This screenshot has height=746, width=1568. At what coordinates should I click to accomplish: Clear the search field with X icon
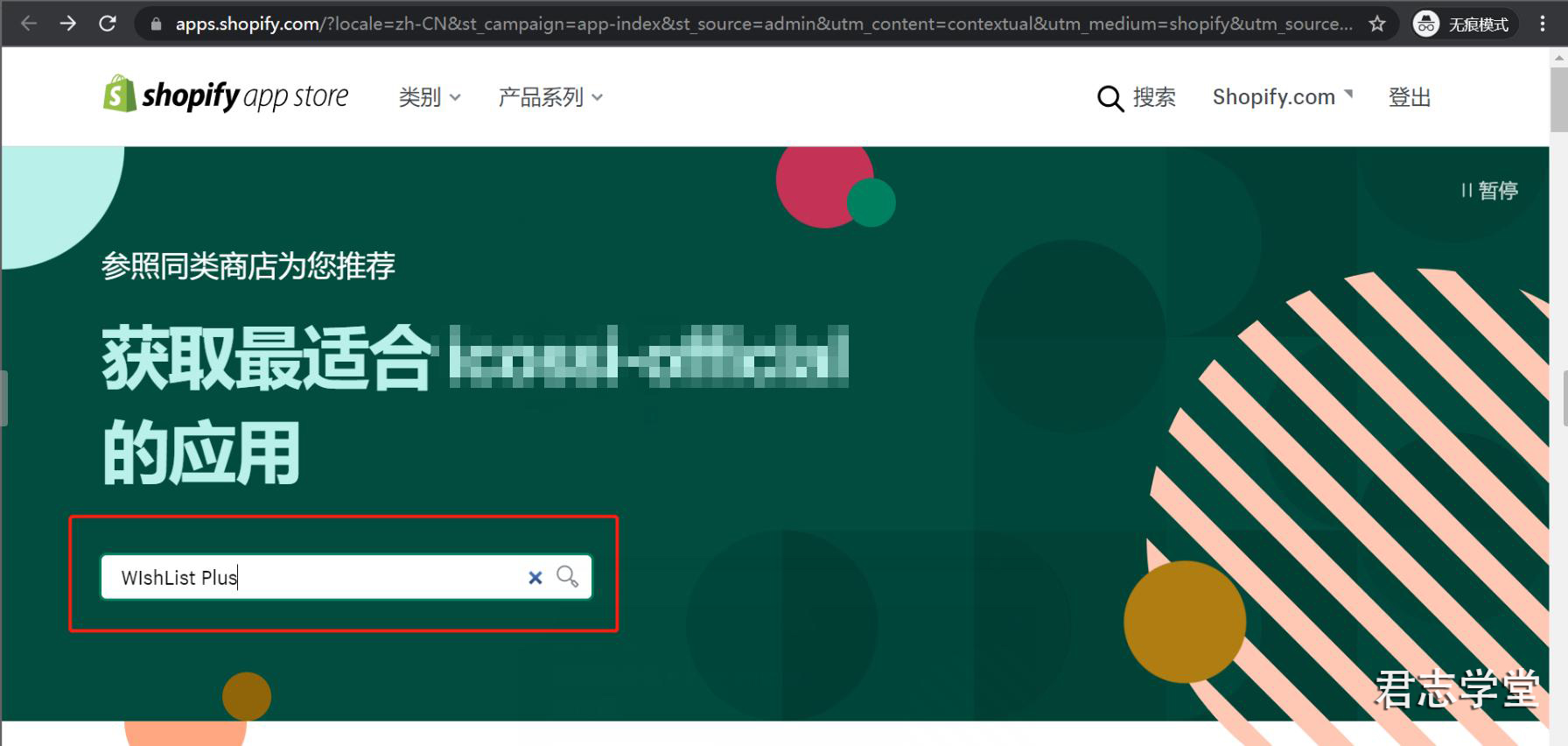[x=535, y=577]
